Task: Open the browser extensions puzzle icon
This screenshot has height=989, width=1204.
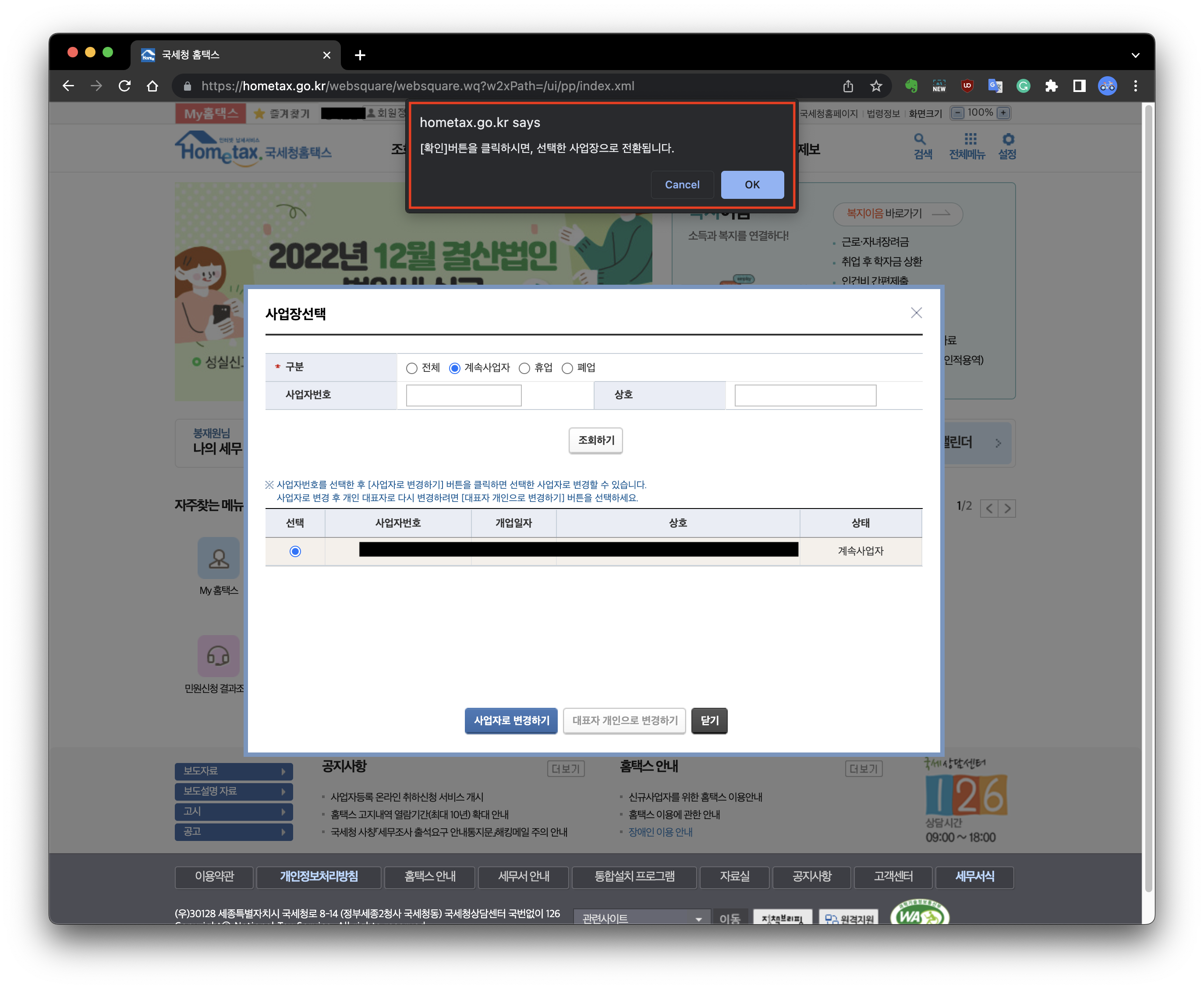Action: [x=1051, y=86]
